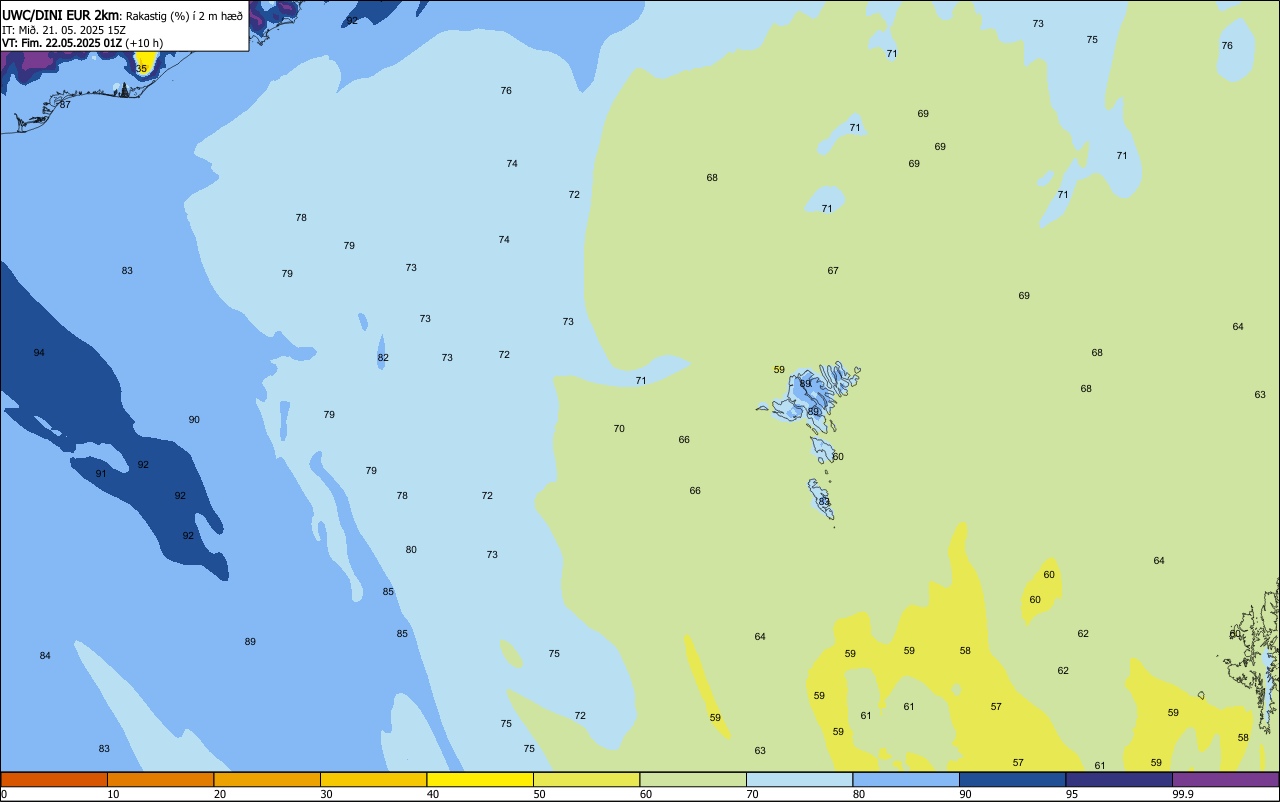Click the pale blue 70–80 legend swatch
Screen dimensions: 1280x802
tap(799, 779)
